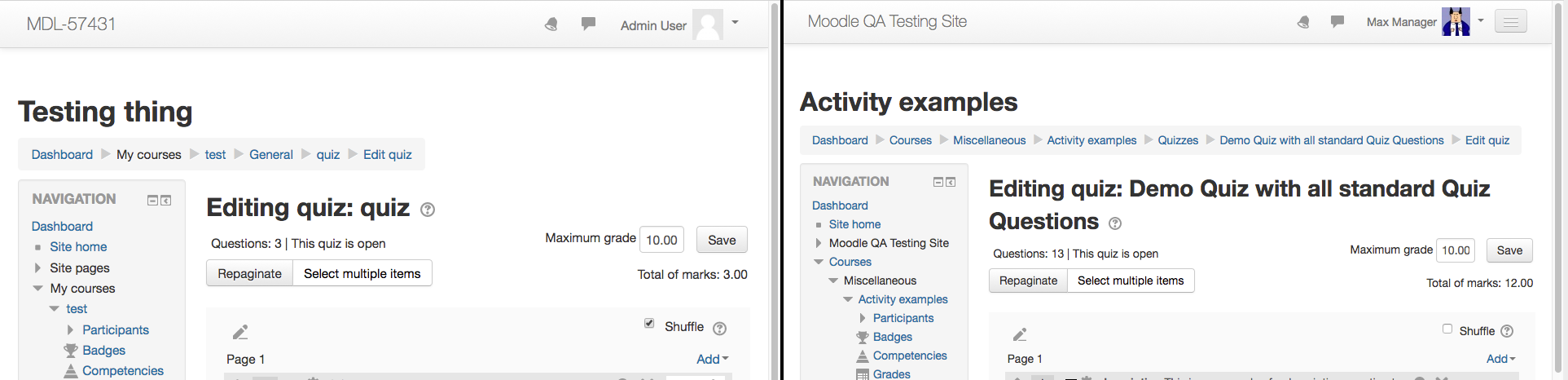The width and height of the screenshot is (1568, 380).
Task: Collapse Activity examples tree node
Action: (x=848, y=299)
